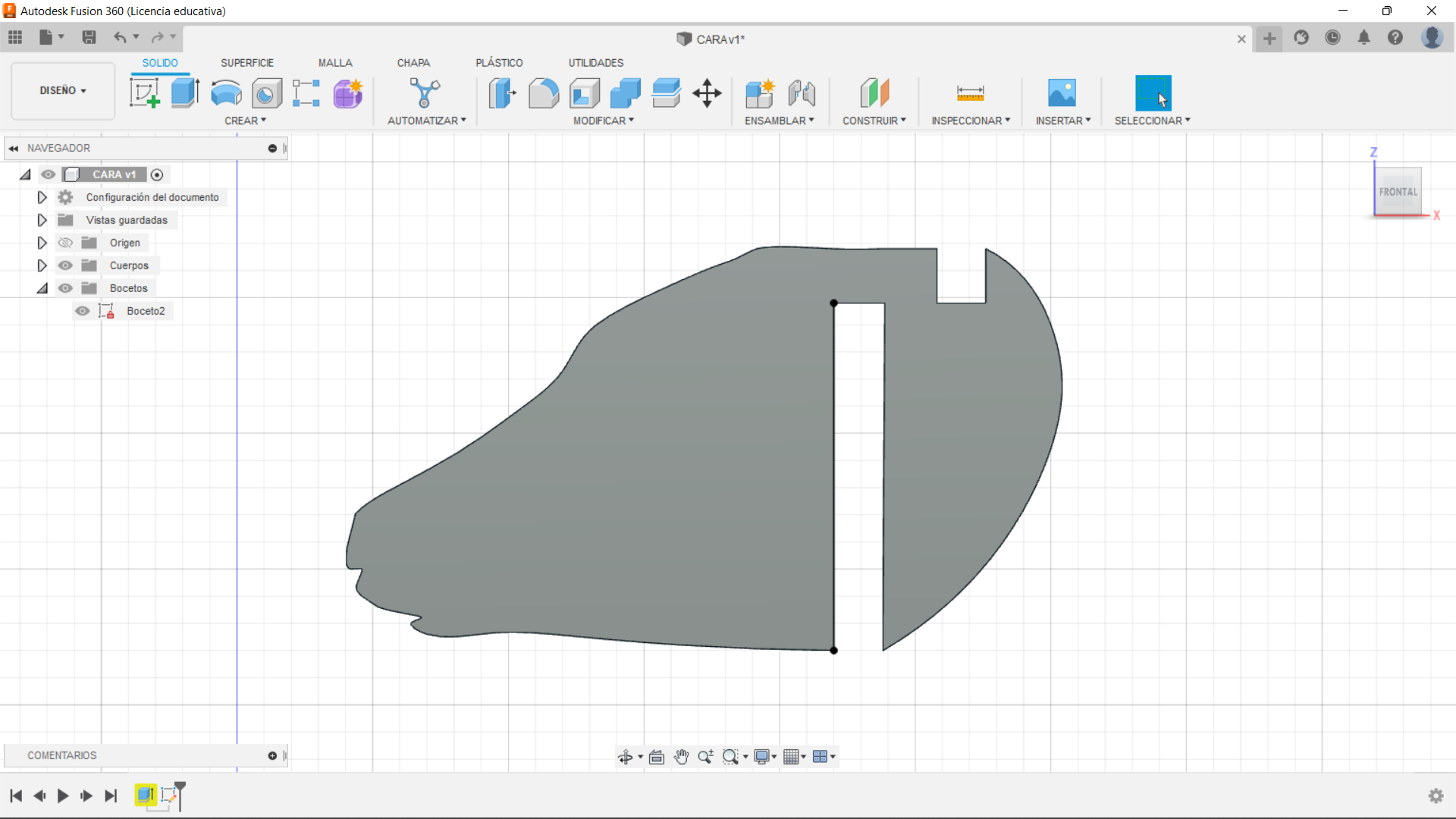The height and width of the screenshot is (819, 1456).
Task: Hide the Cuerpos folder
Action: [65, 265]
